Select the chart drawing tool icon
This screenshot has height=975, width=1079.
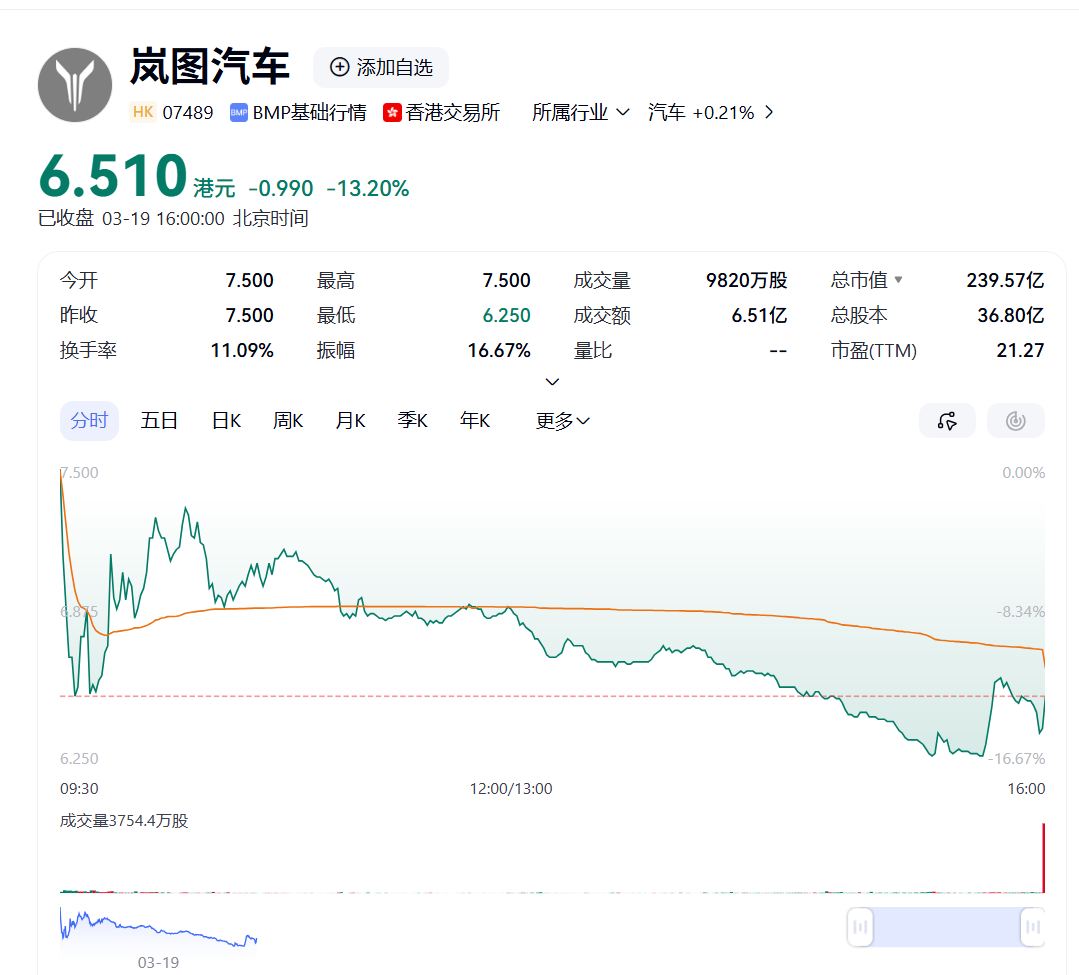pyautogui.click(x=946, y=421)
